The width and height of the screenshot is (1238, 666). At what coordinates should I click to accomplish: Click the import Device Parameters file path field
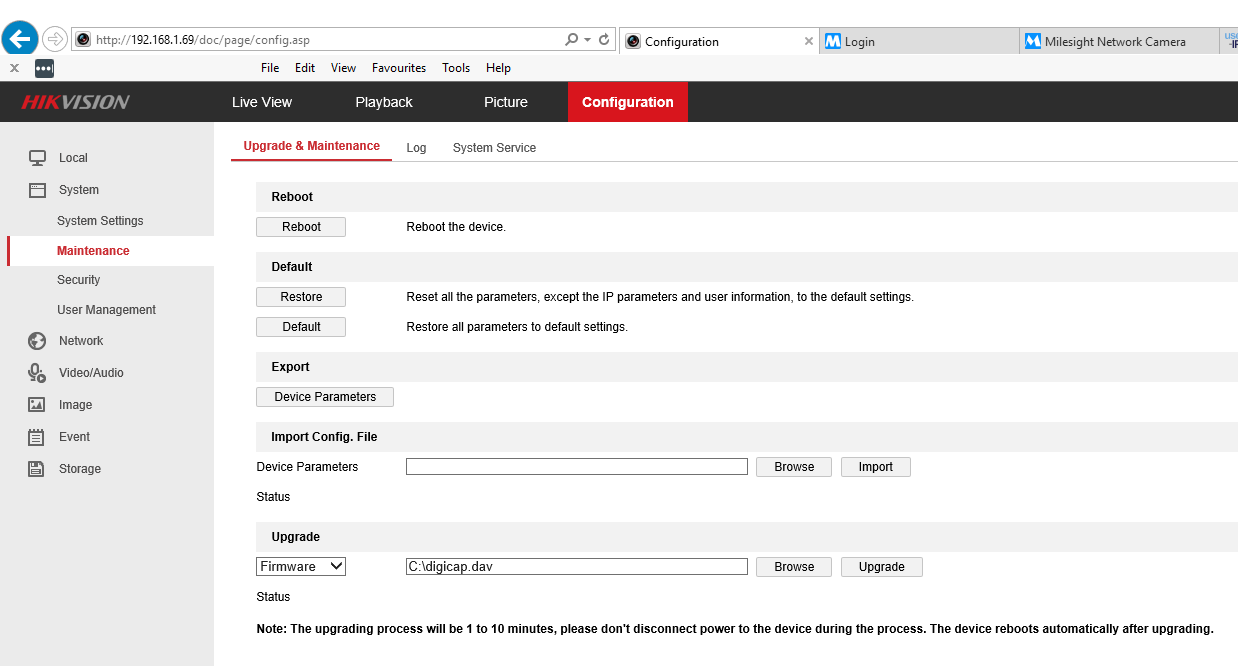click(576, 467)
